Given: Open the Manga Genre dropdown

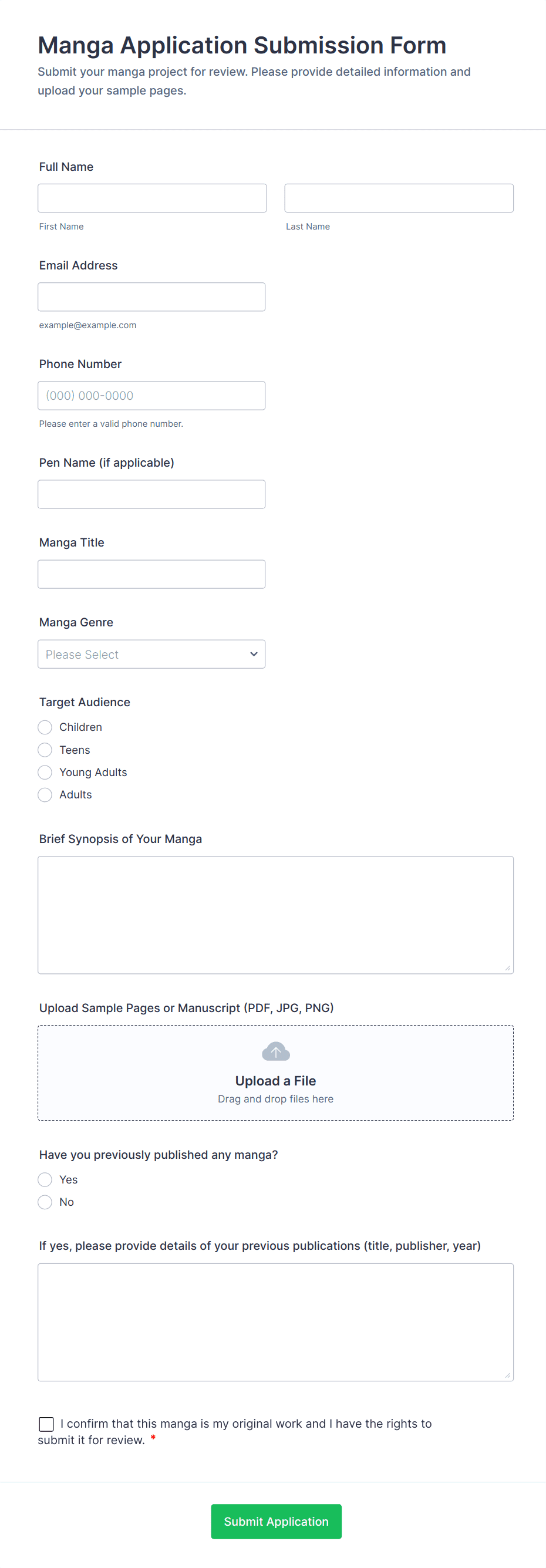Looking at the screenshot, I should tap(151, 654).
